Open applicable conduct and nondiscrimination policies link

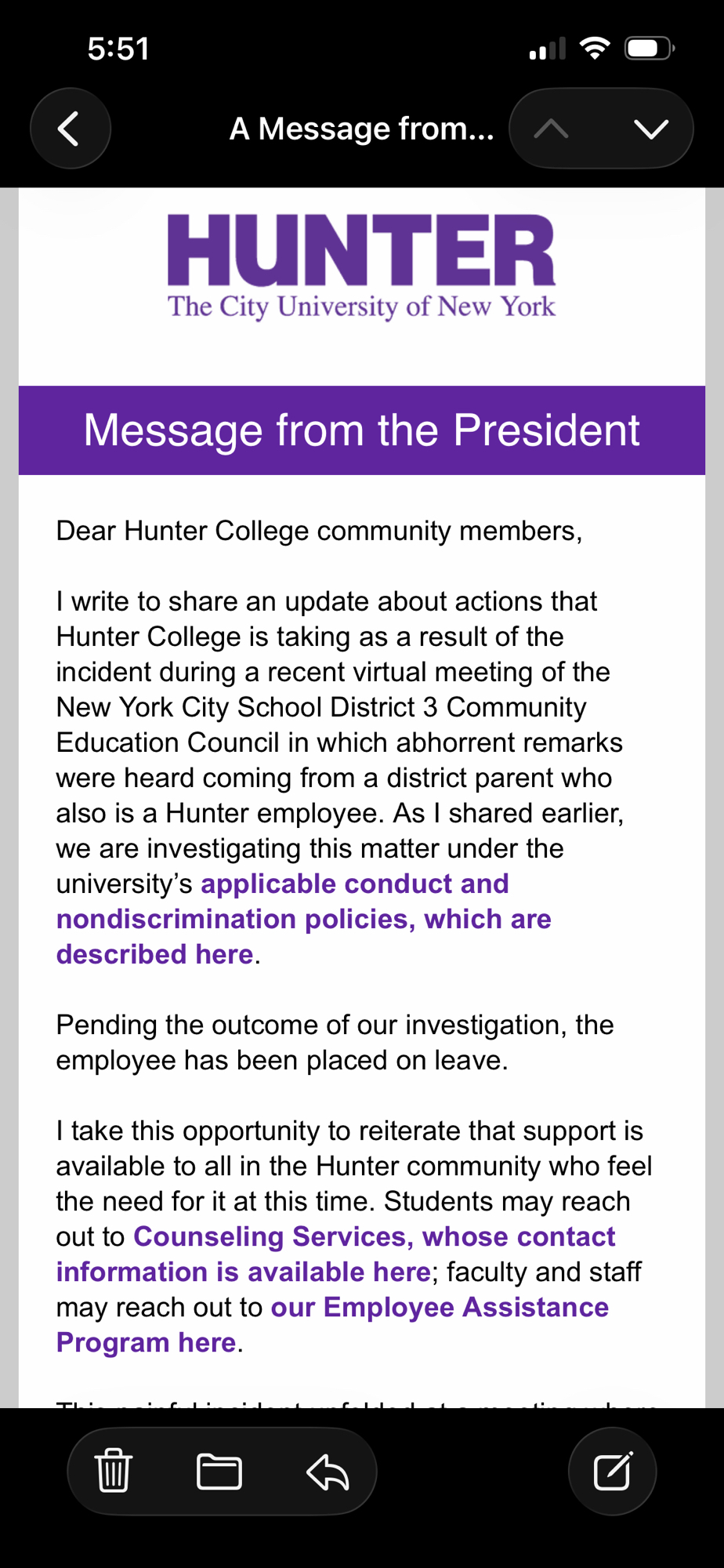303,919
